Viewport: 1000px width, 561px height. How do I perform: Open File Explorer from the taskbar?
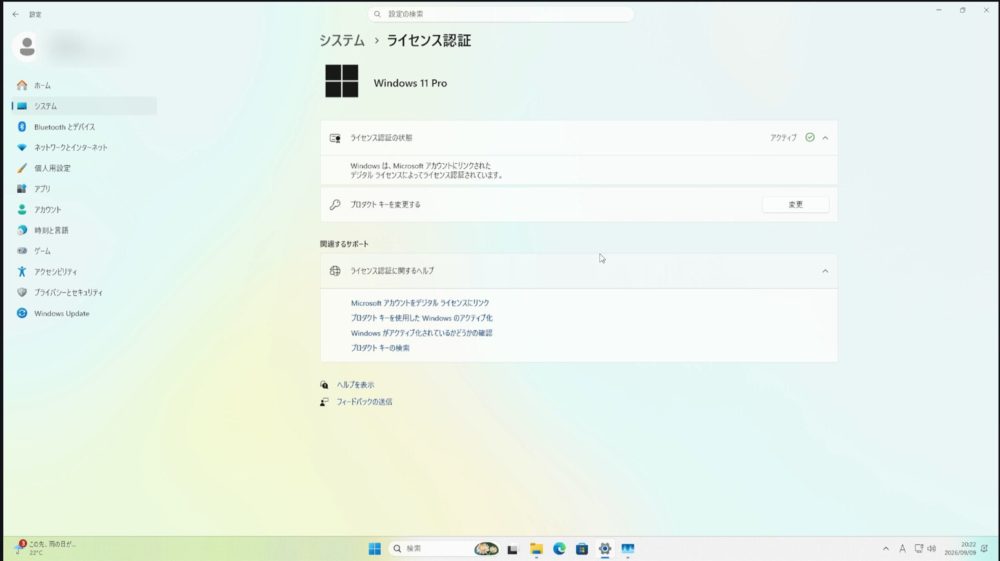pyautogui.click(x=536, y=549)
